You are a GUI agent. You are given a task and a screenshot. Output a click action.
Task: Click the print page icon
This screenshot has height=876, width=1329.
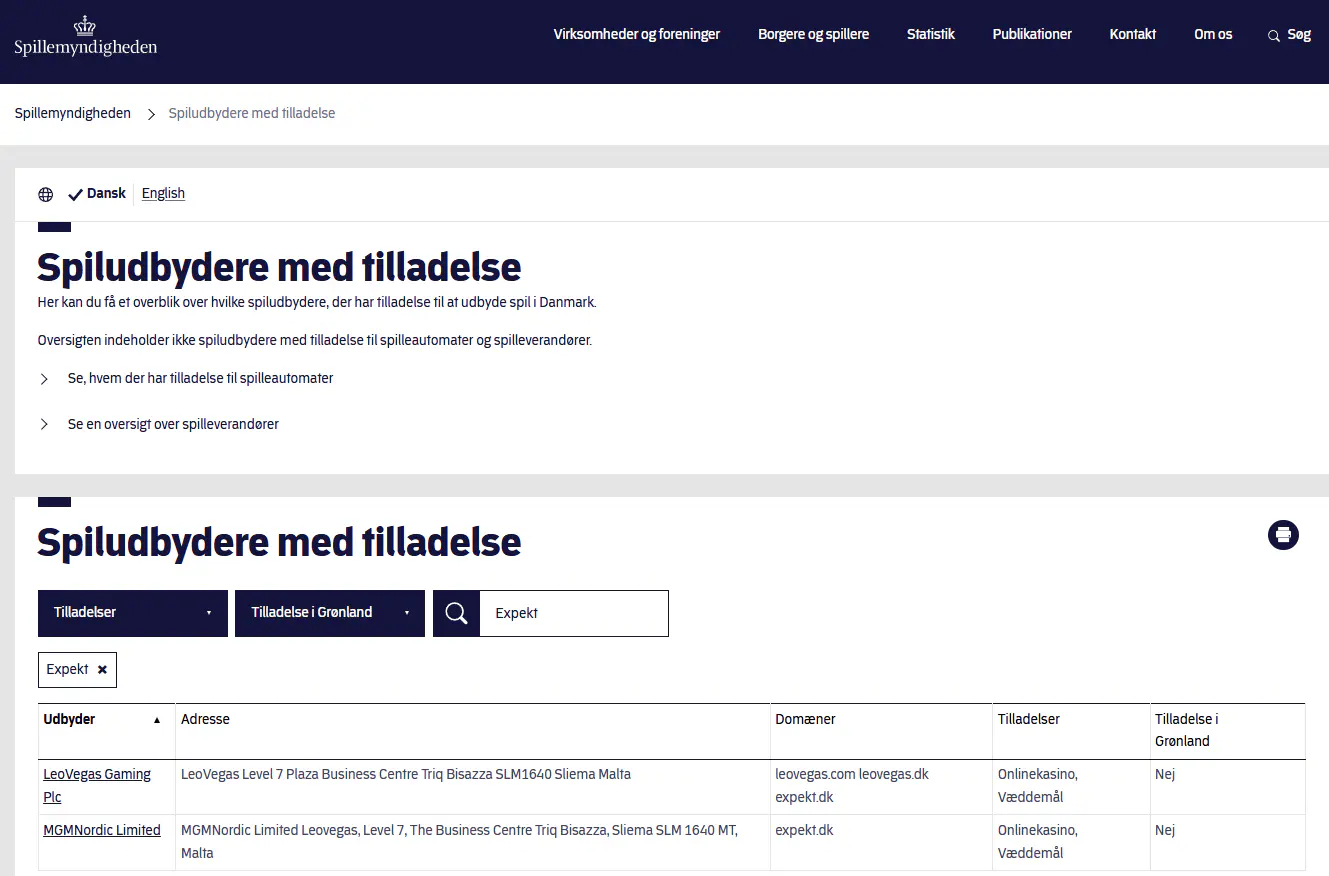[1283, 535]
